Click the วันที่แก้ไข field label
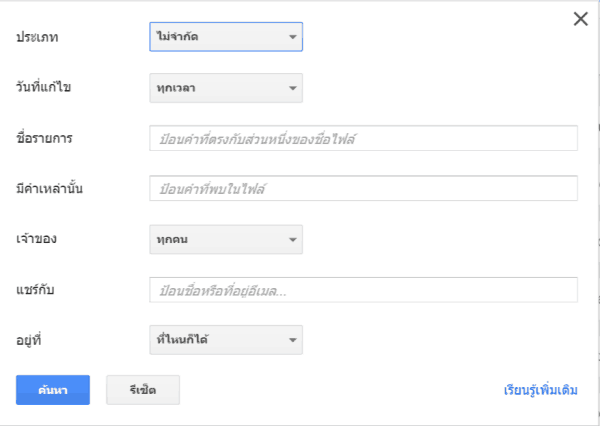This screenshot has width=600, height=426. coord(43,88)
